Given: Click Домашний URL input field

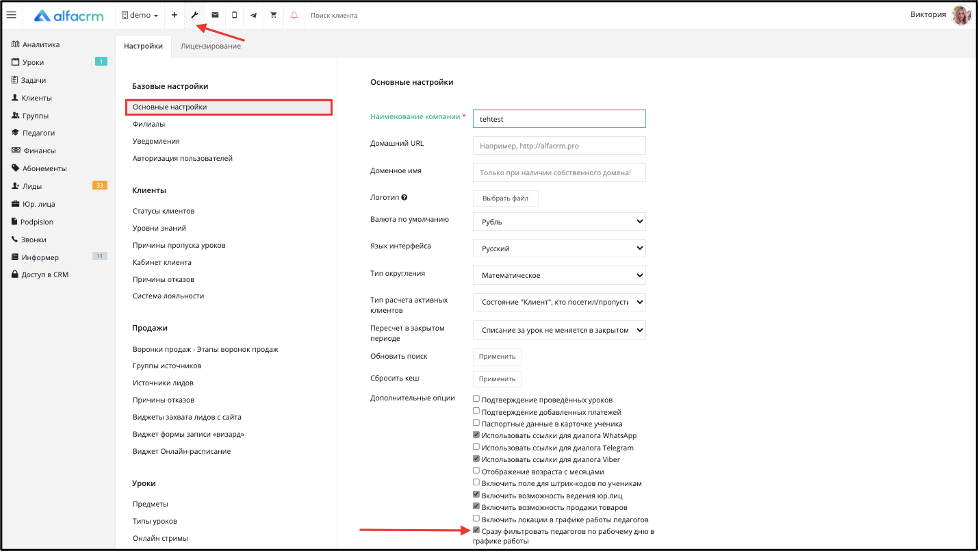Looking at the screenshot, I should pyautogui.click(x=559, y=145).
